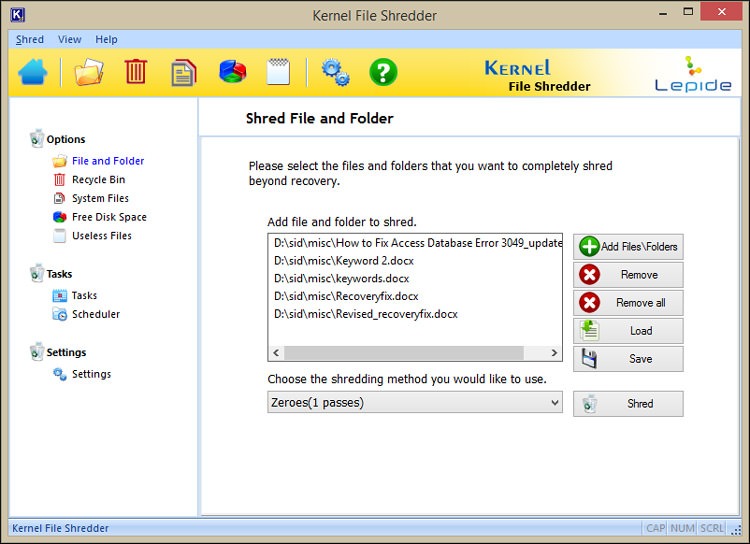This screenshot has width=750, height=544.
Task: Click the Add Files\Folders button
Action: click(x=628, y=247)
